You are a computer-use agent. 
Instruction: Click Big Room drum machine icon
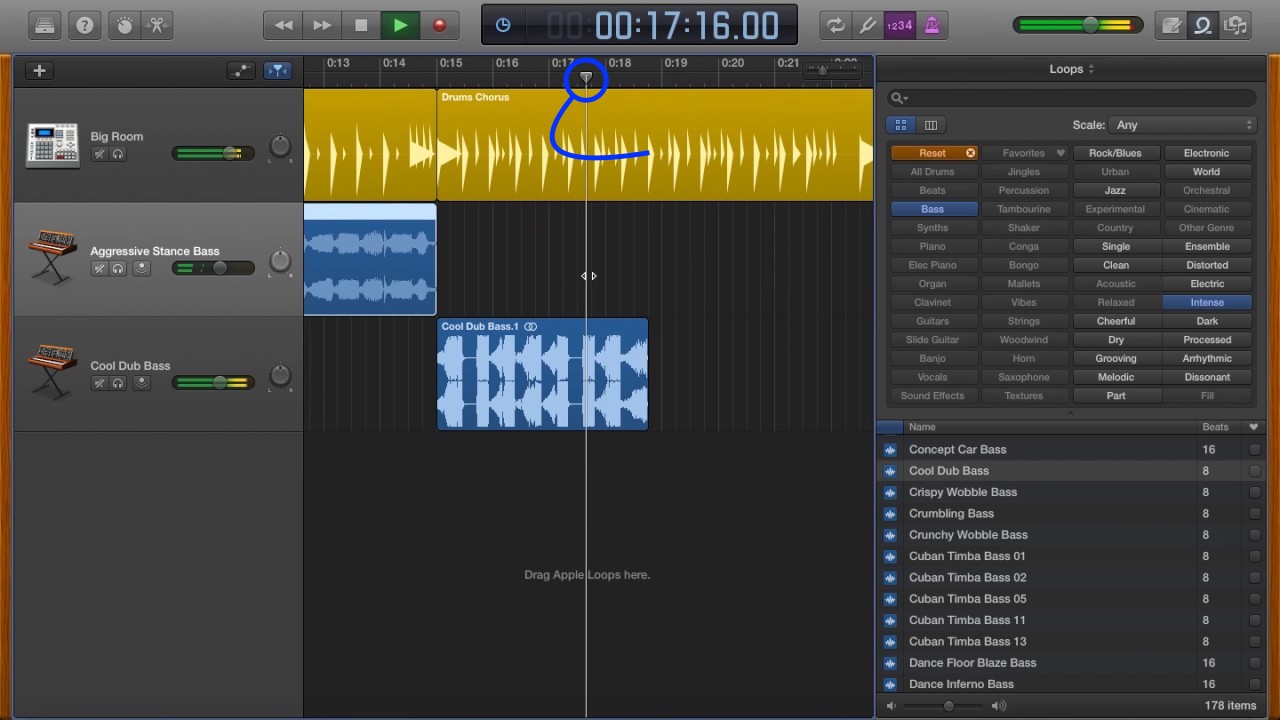point(52,145)
